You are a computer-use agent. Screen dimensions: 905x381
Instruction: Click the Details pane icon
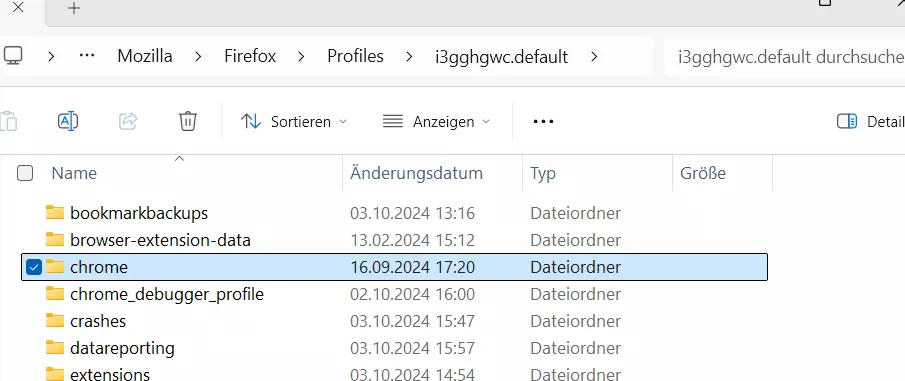pos(847,121)
